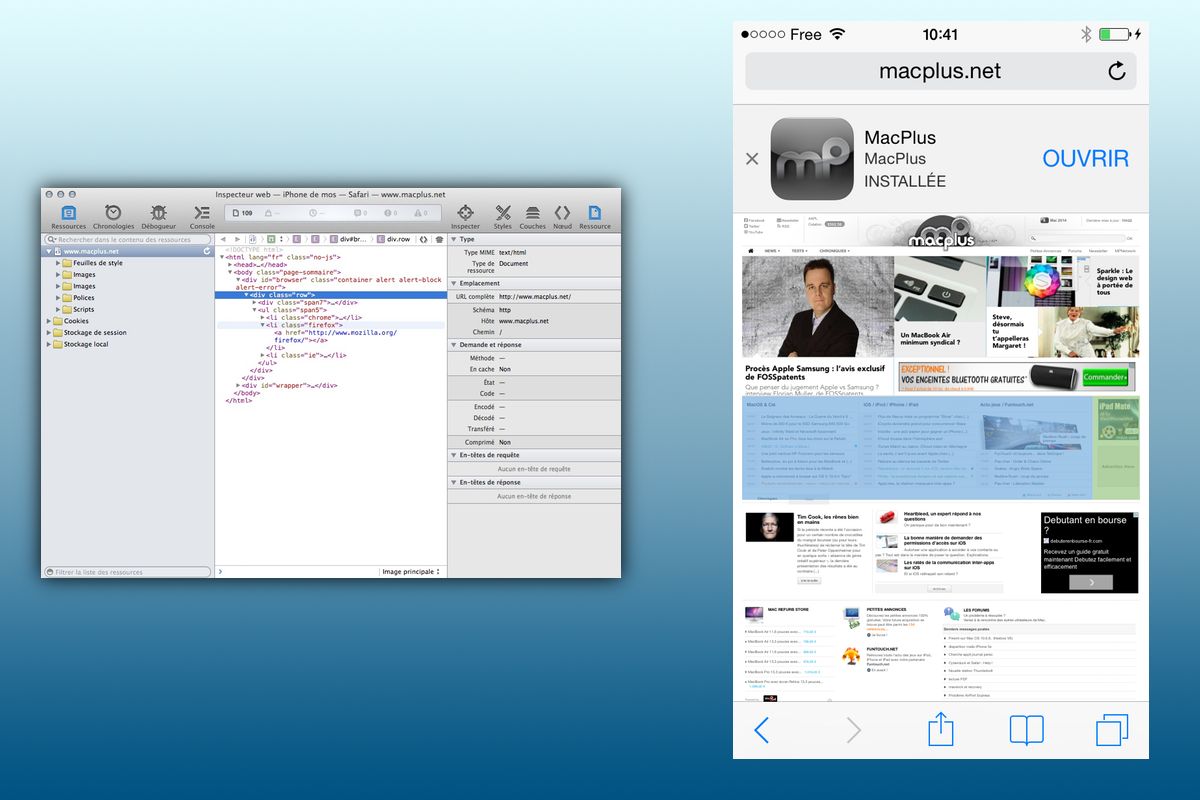The height and width of the screenshot is (800, 1200).
Task: Tap OUVRIR to open MacPlus app
Action: coord(1085,159)
